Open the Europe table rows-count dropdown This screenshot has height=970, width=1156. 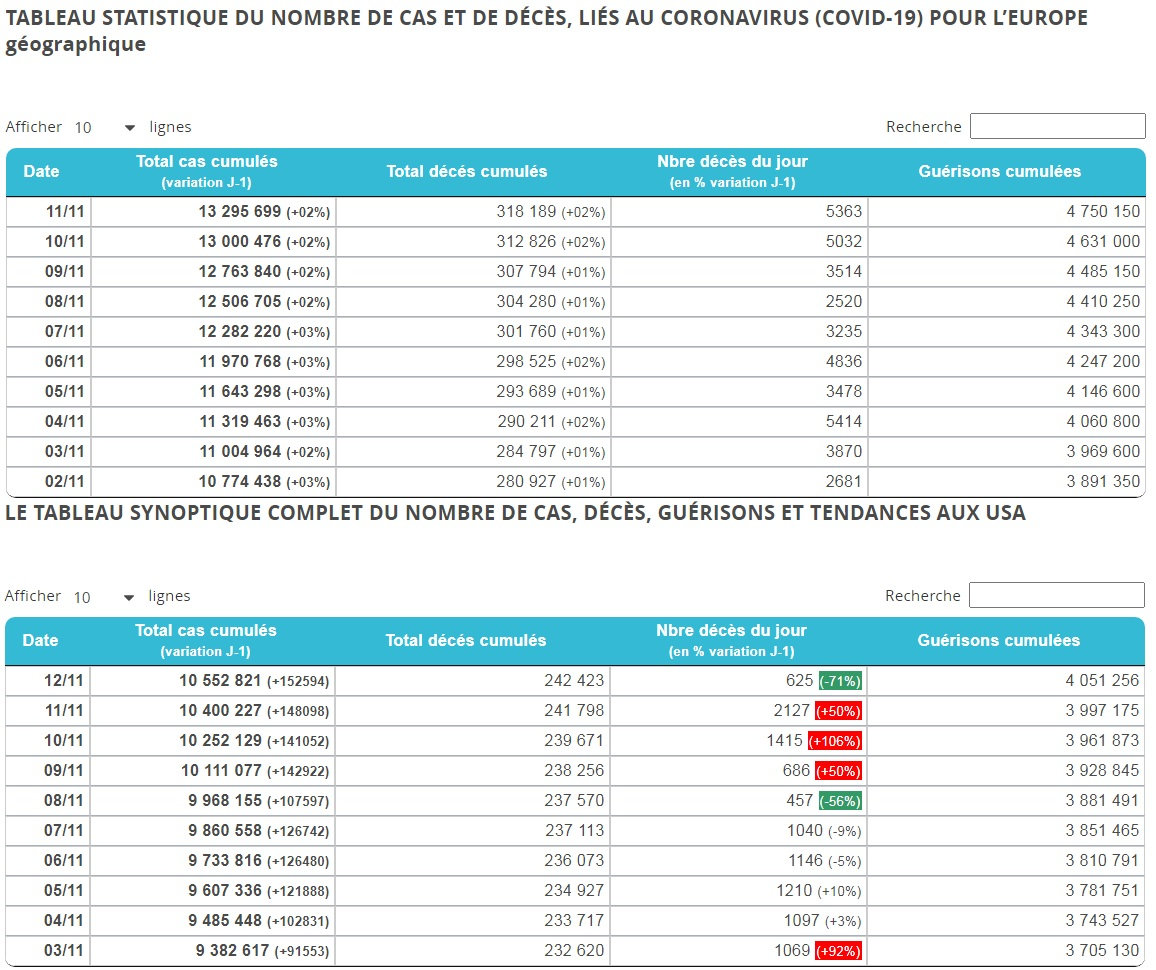coord(105,128)
